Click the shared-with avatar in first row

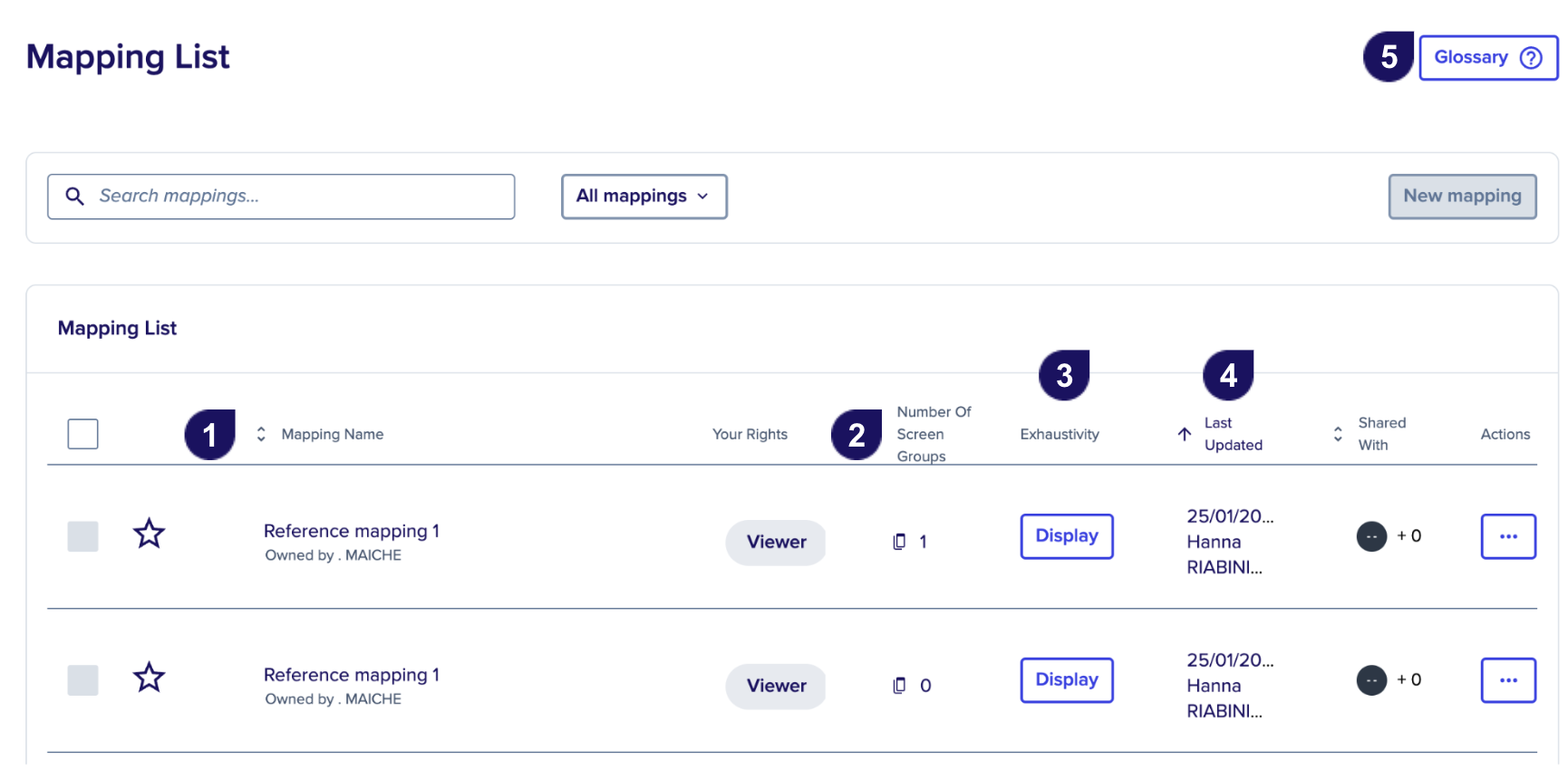pos(1371,536)
